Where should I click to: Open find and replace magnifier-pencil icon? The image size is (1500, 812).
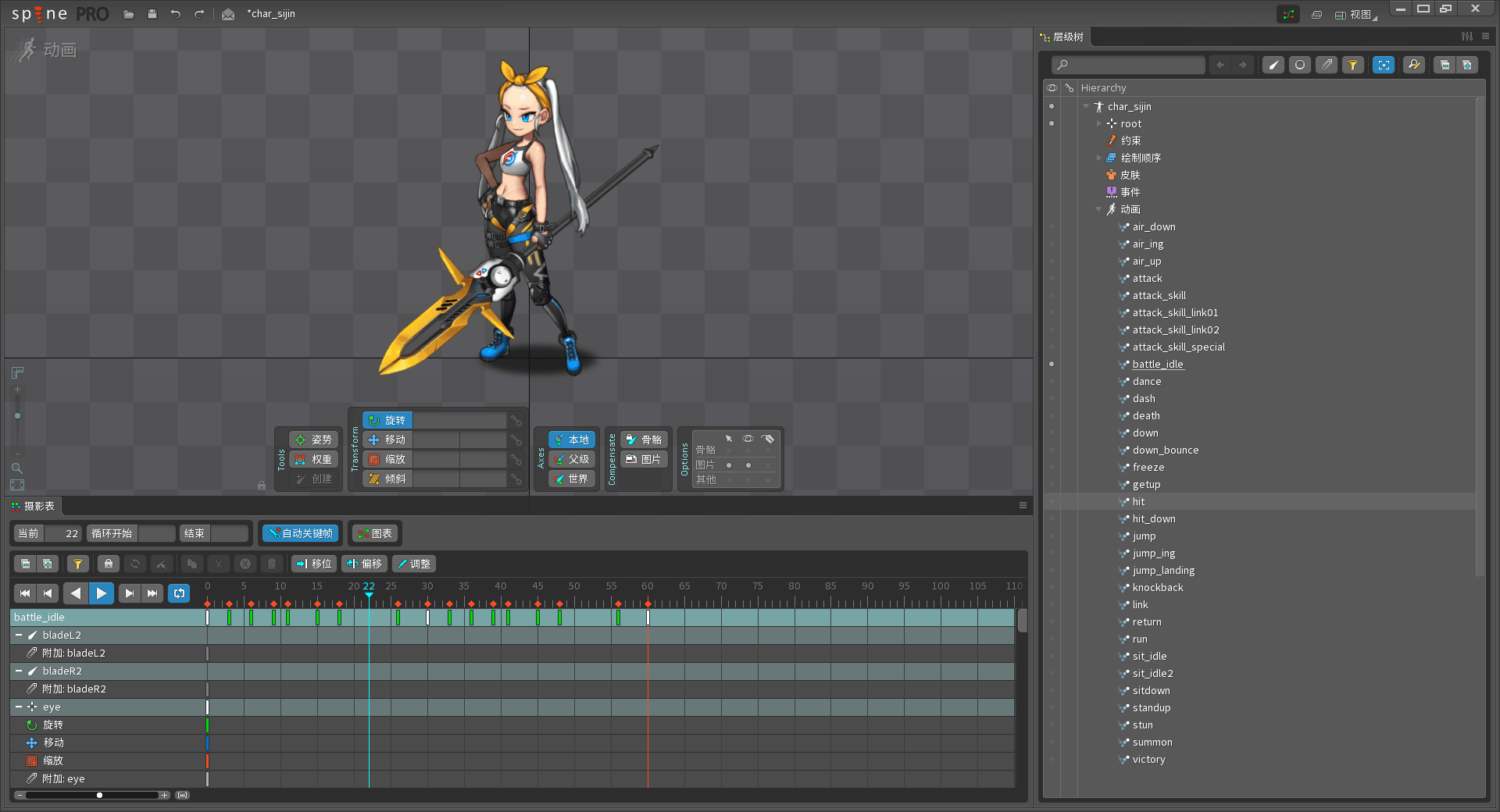tap(1414, 65)
